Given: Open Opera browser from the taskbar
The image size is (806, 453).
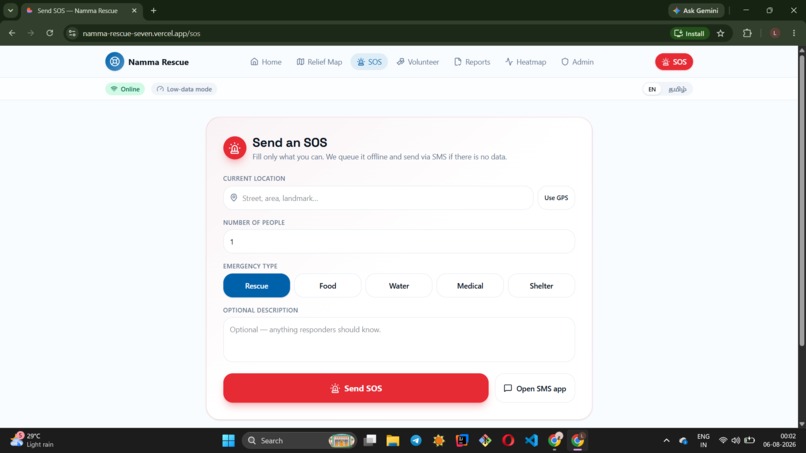Looking at the screenshot, I should click(x=508, y=441).
